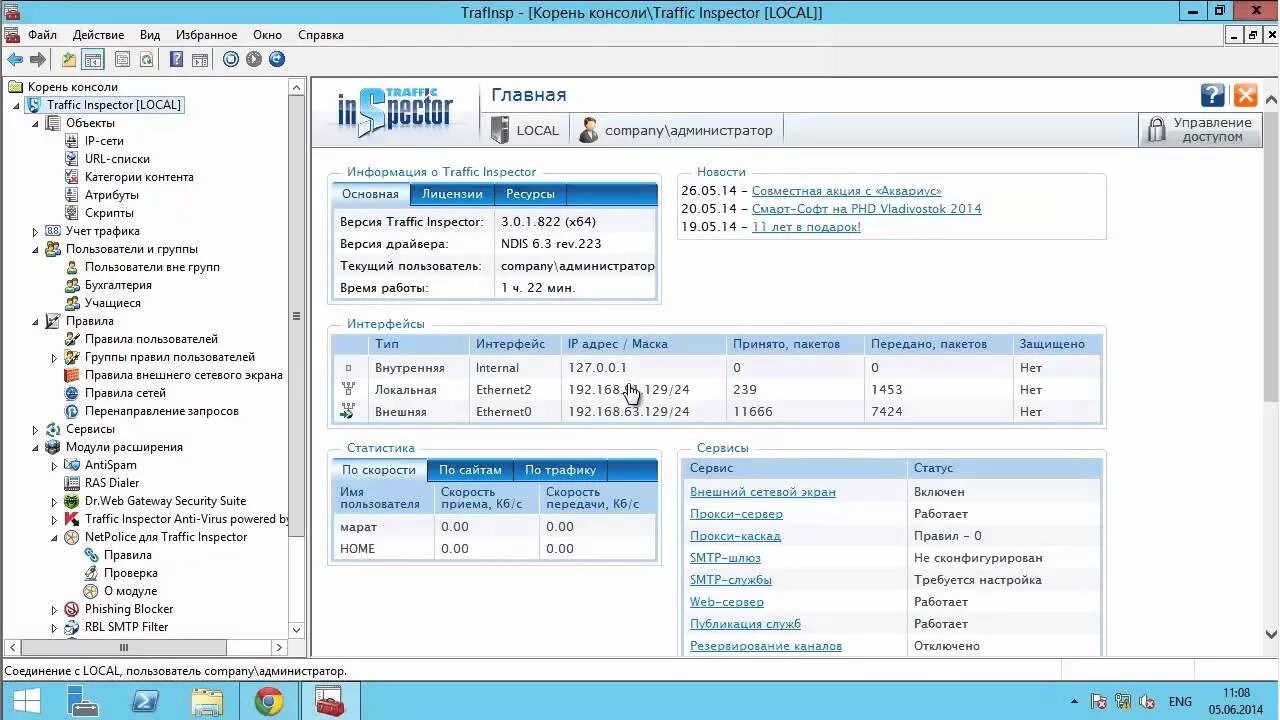1280x720 pixels.
Task: Click the tree panel horizontal scrollbar
Action: pyautogui.click(x=124, y=647)
